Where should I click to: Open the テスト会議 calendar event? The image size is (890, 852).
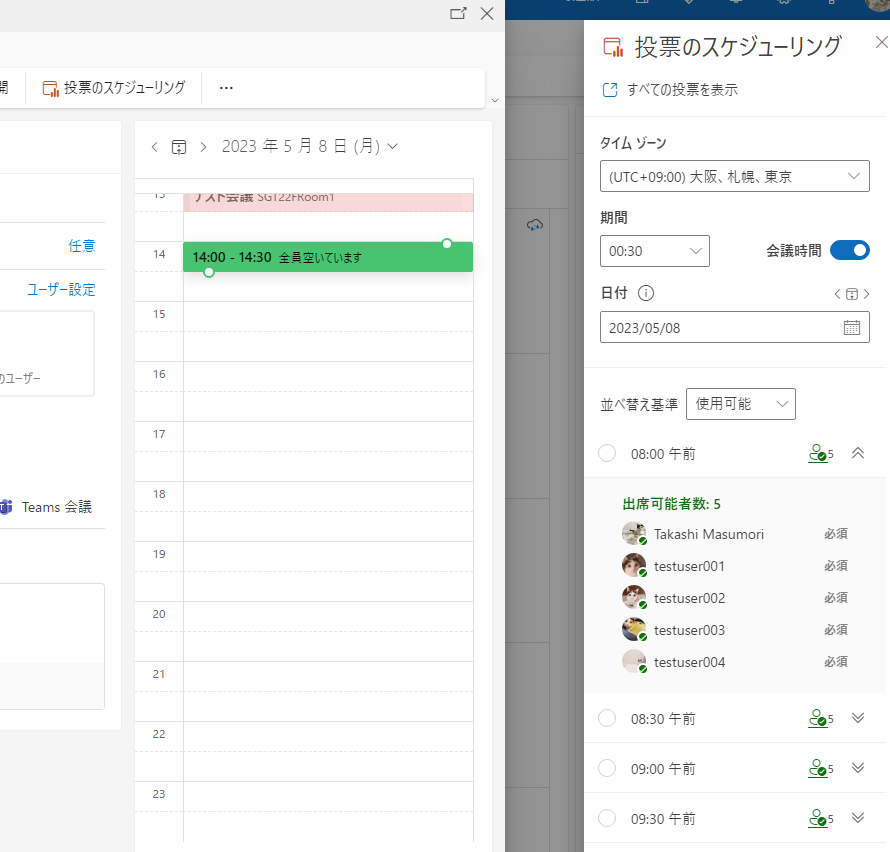pos(328,202)
